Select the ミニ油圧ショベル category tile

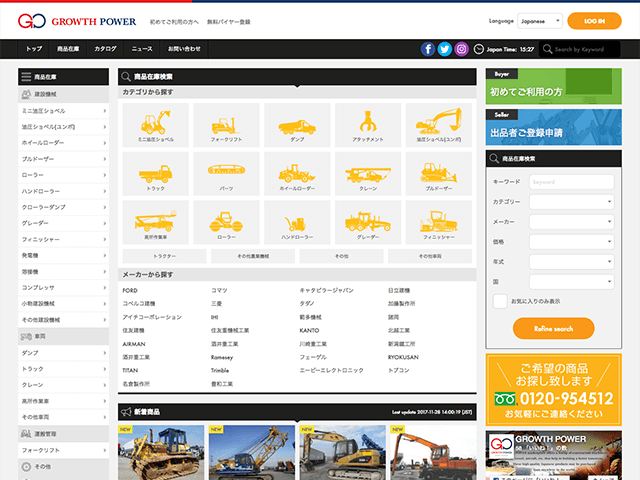click(x=156, y=125)
